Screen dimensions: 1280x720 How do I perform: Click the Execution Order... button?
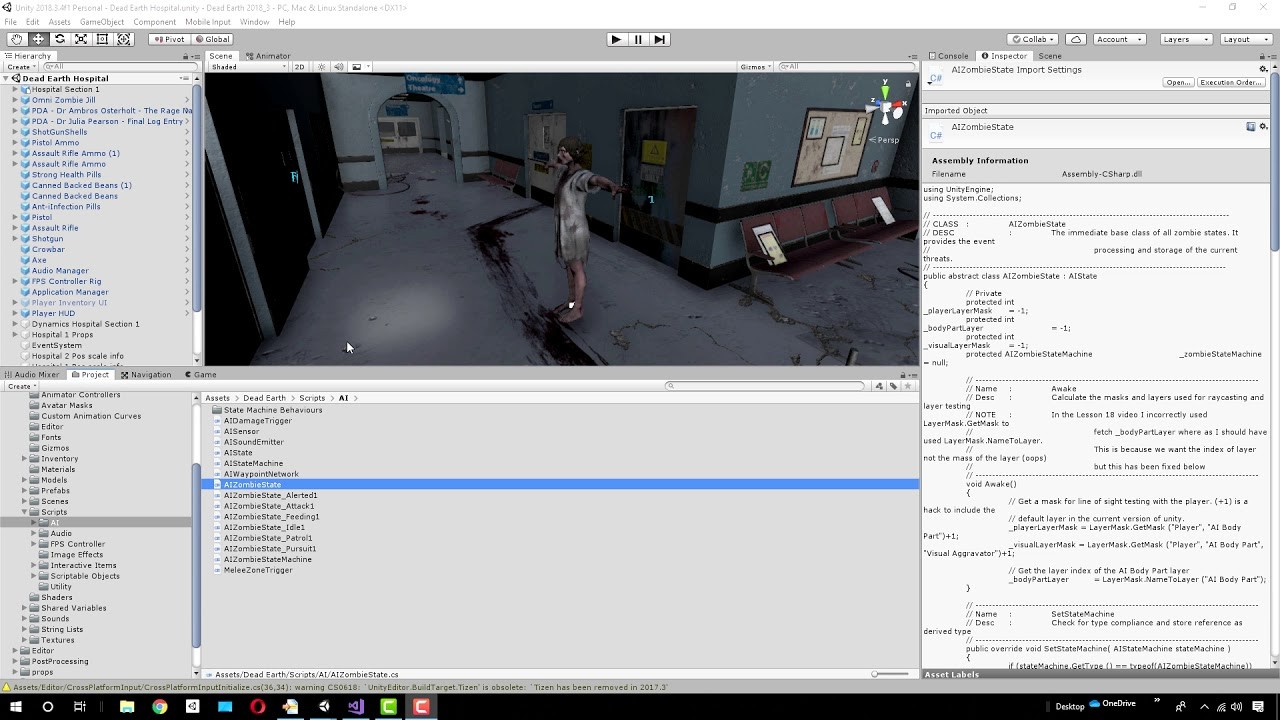pyautogui.click(x=1231, y=83)
